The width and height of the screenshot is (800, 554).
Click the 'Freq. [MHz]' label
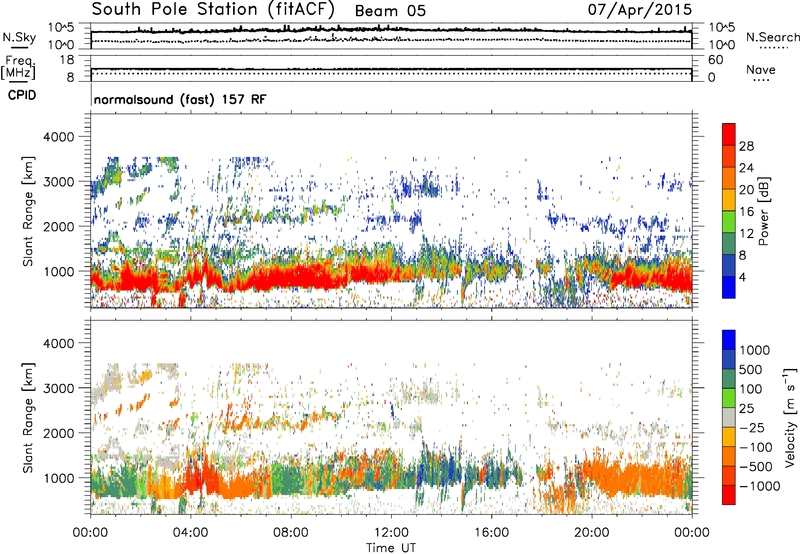coord(19,67)
